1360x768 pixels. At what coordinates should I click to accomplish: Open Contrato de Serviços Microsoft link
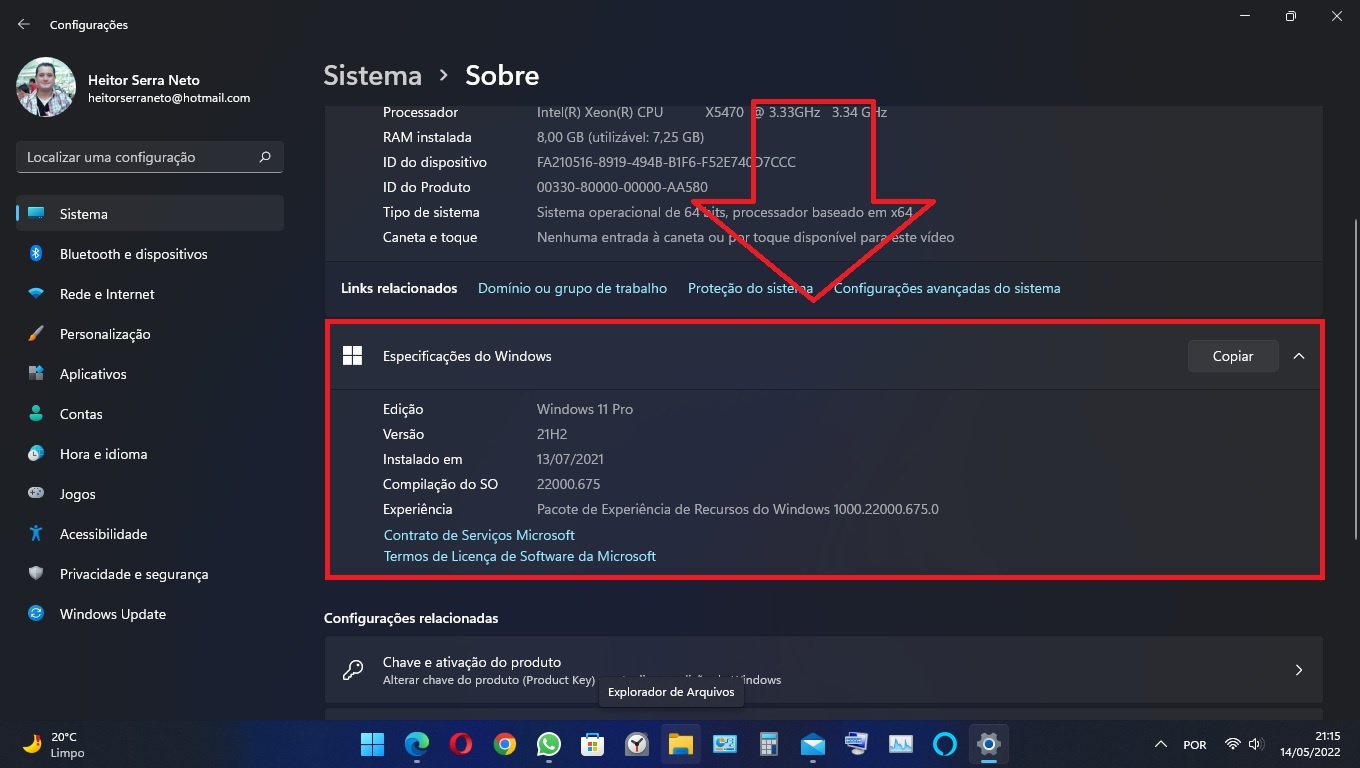tap(479, 535)
